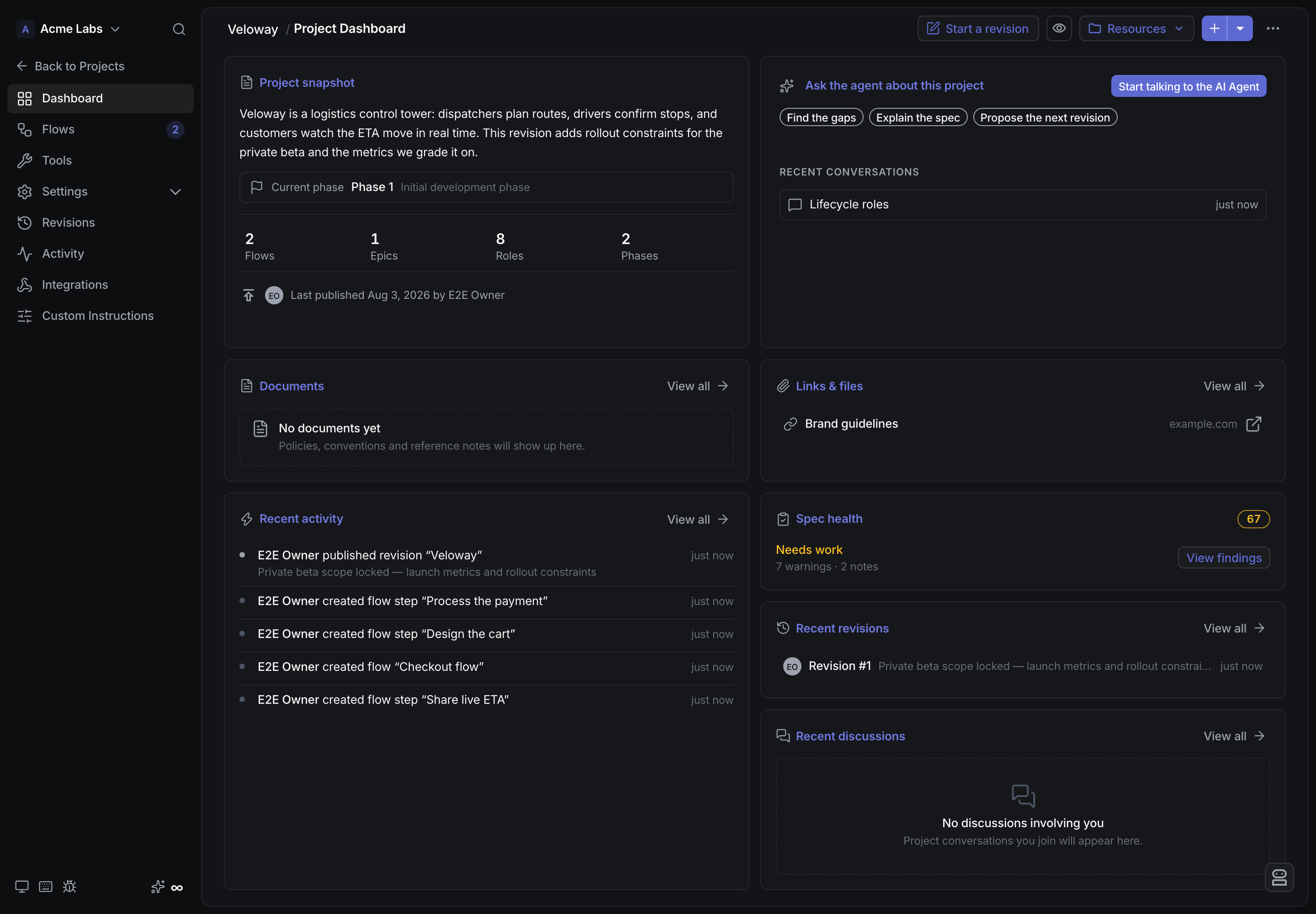Click the chat assistant icon at bottom right

coord(1279,877)
